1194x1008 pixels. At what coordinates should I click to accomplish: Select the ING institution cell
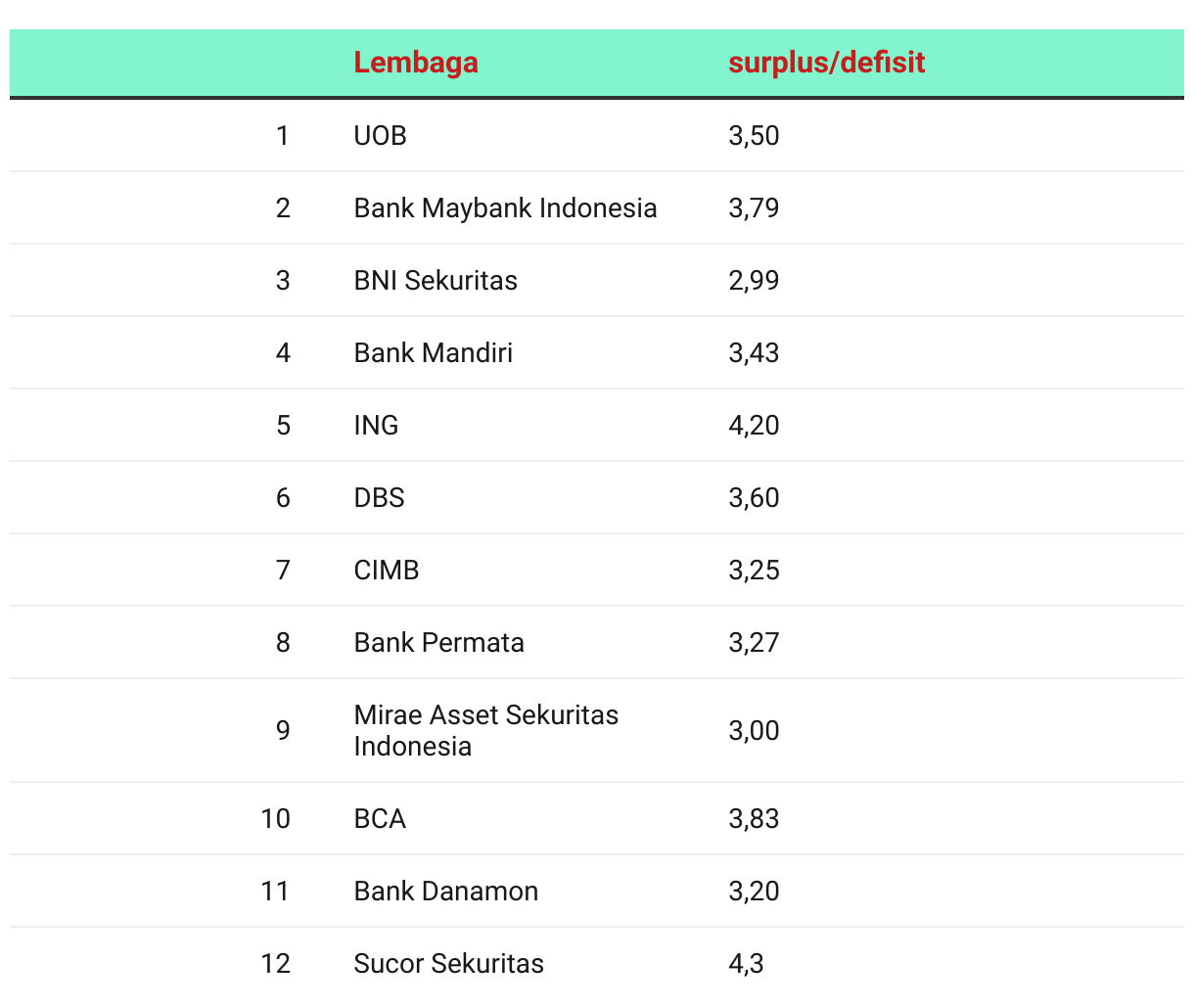376,425
